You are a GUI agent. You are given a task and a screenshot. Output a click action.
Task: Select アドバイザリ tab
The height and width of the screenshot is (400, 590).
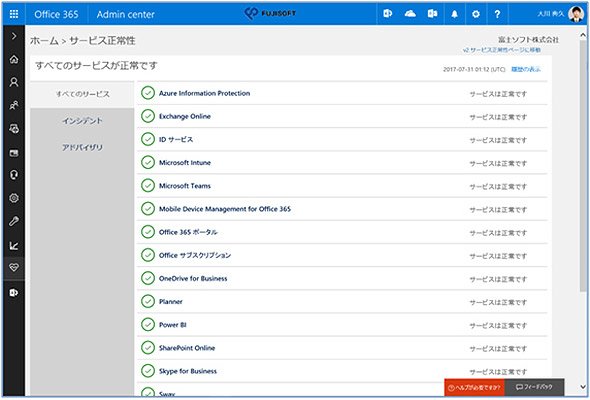[x=82, y=148]
